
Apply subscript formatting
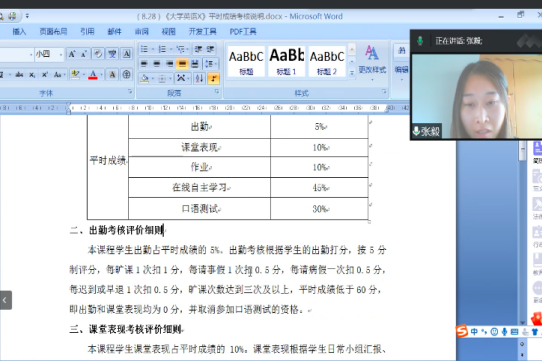[x=32, y=75]
